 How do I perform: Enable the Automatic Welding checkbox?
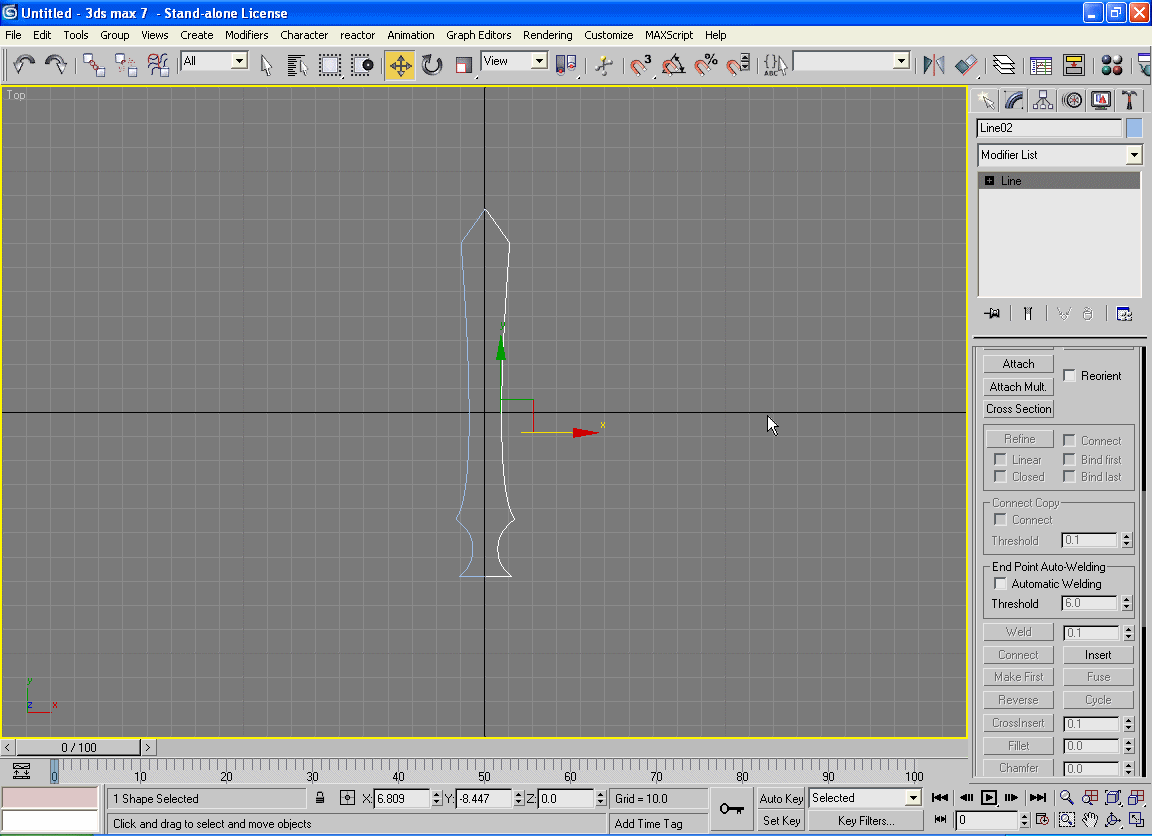[x=1000, y=584]
